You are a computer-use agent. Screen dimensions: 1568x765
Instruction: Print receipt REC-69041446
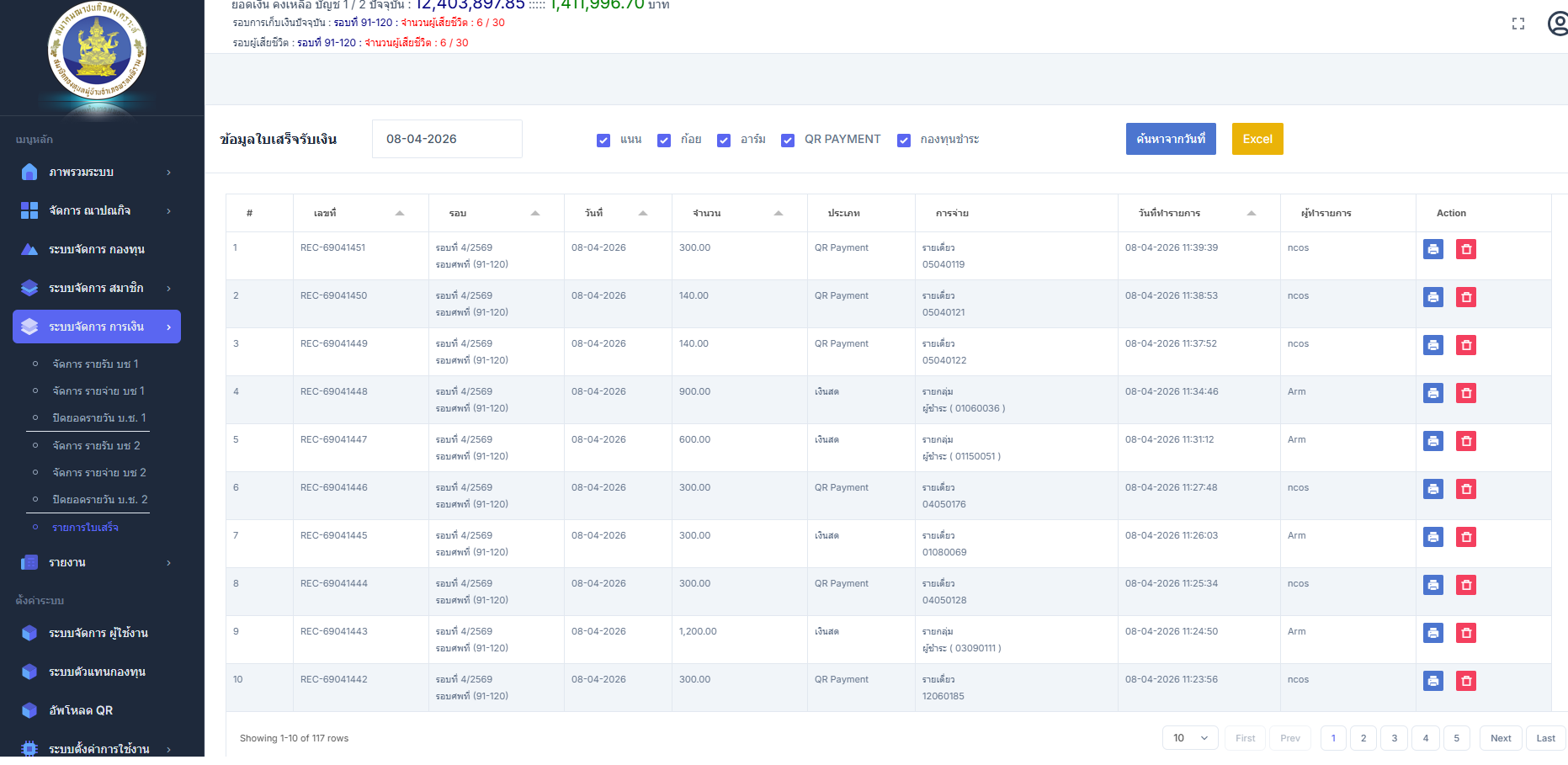(x=1433, y=489)
